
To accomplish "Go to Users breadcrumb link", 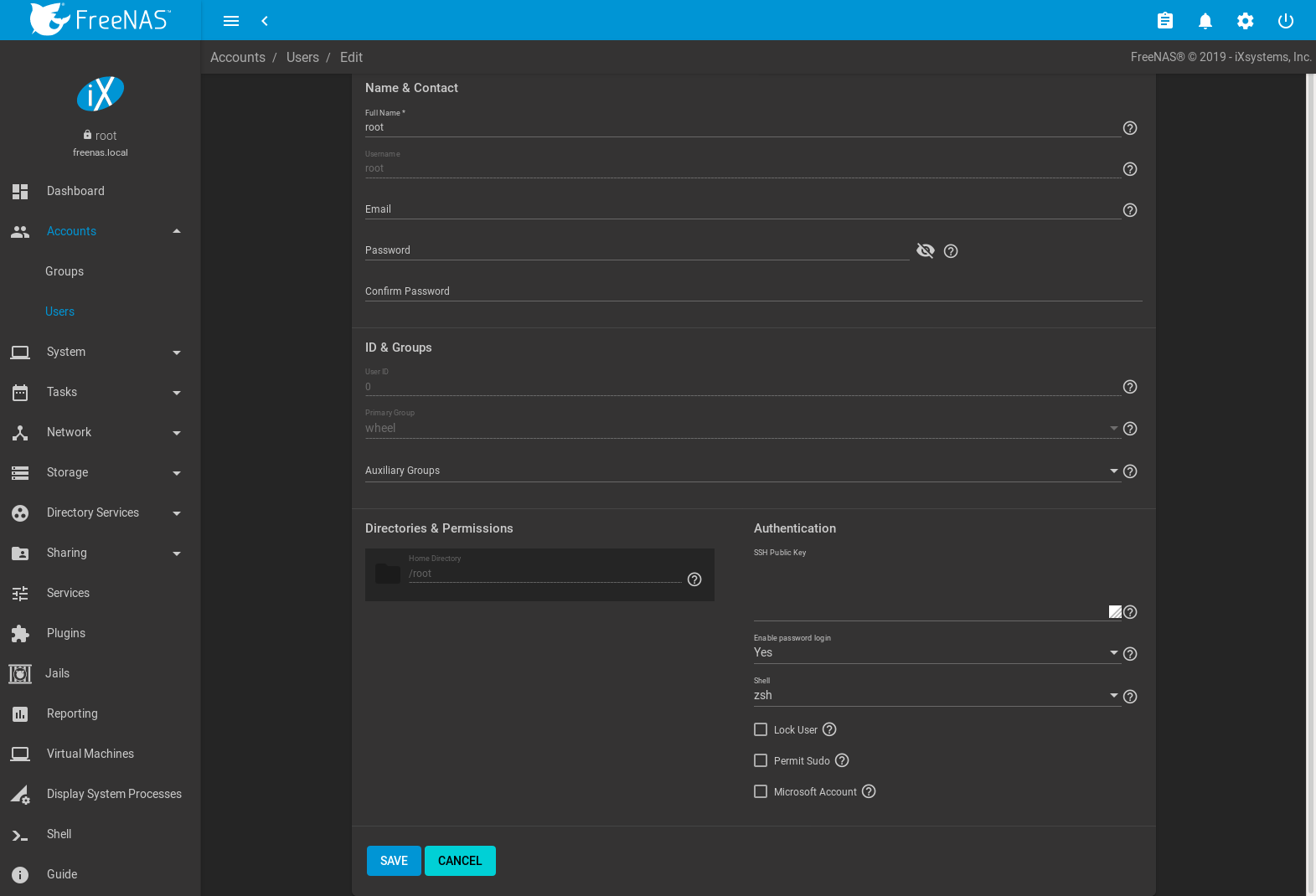I will pyautogui.click(x=302, y=57).
